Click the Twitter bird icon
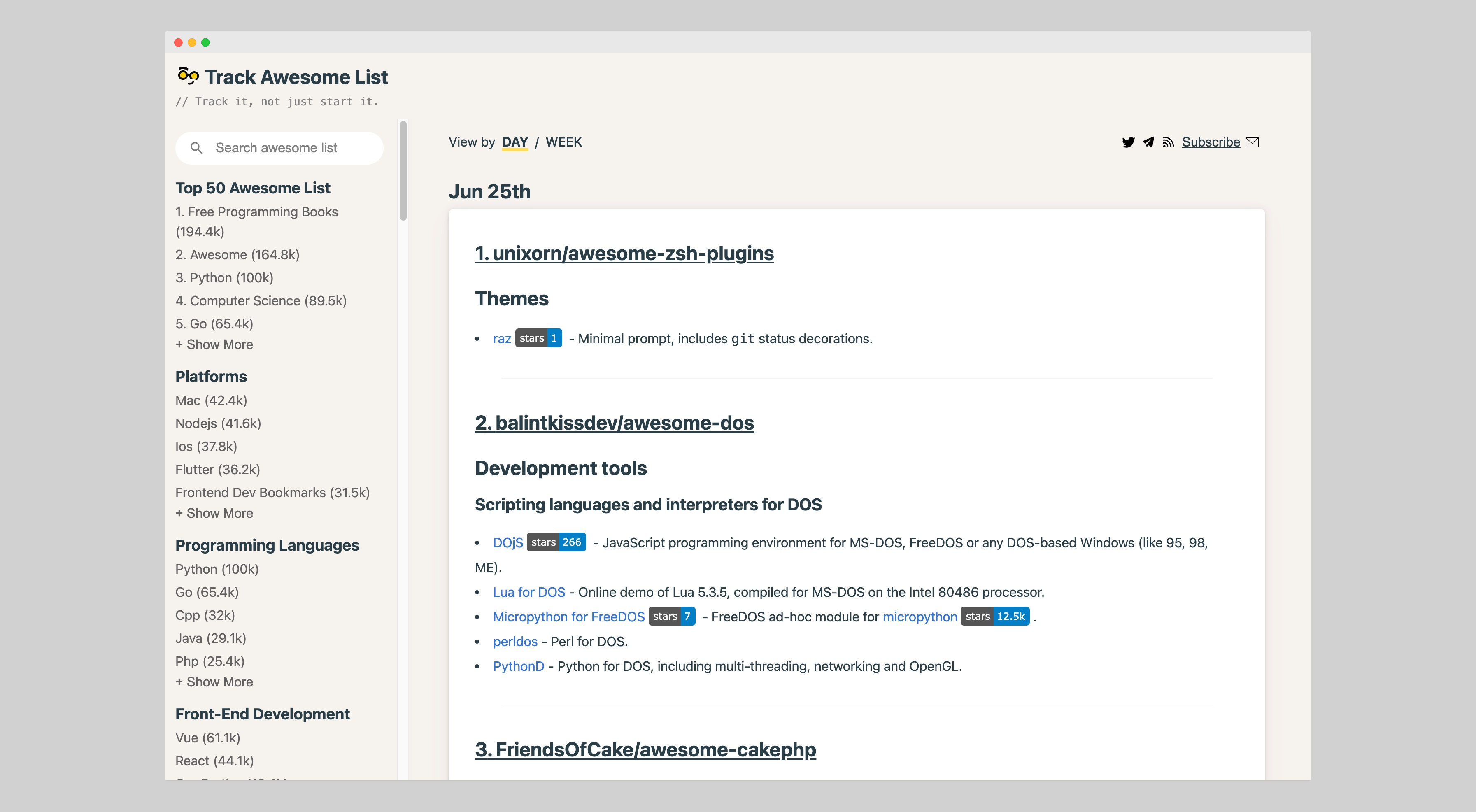Viewport: 1476px width, 812px height. tap(1128, 142)
